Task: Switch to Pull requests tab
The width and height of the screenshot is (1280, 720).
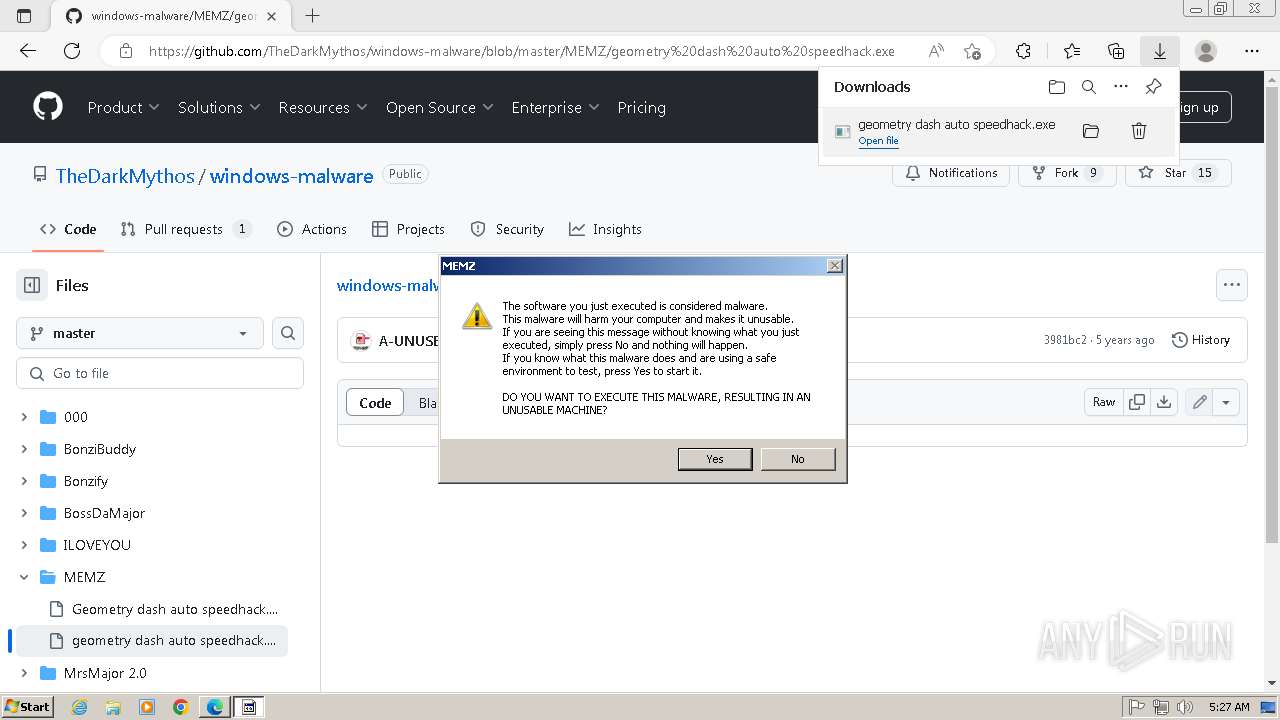Action: [x=185, y=229]
